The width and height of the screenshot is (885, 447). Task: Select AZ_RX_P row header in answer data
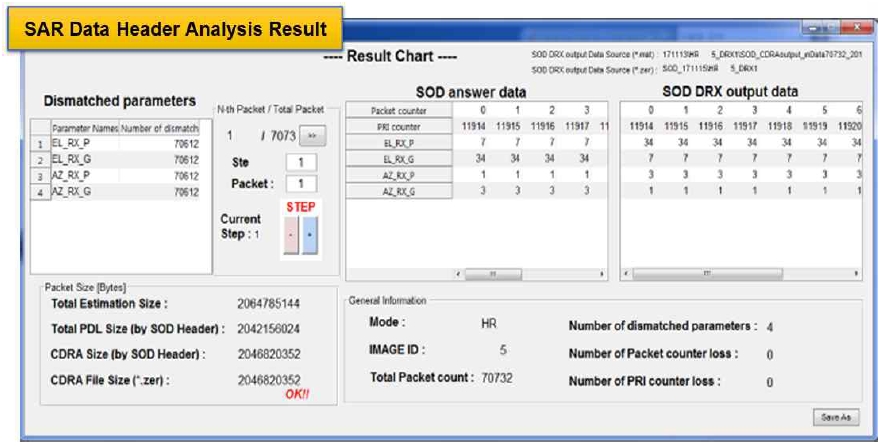pos(390,173)
